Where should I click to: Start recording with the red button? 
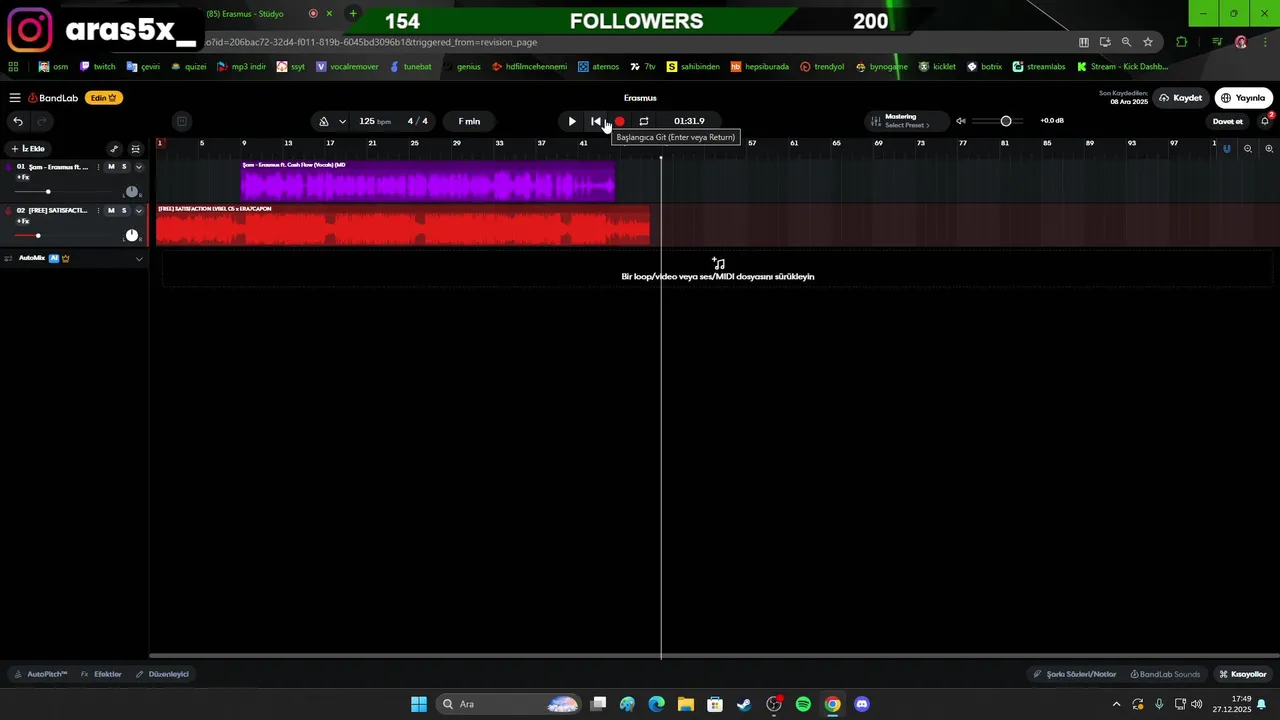tap(620, 121)
